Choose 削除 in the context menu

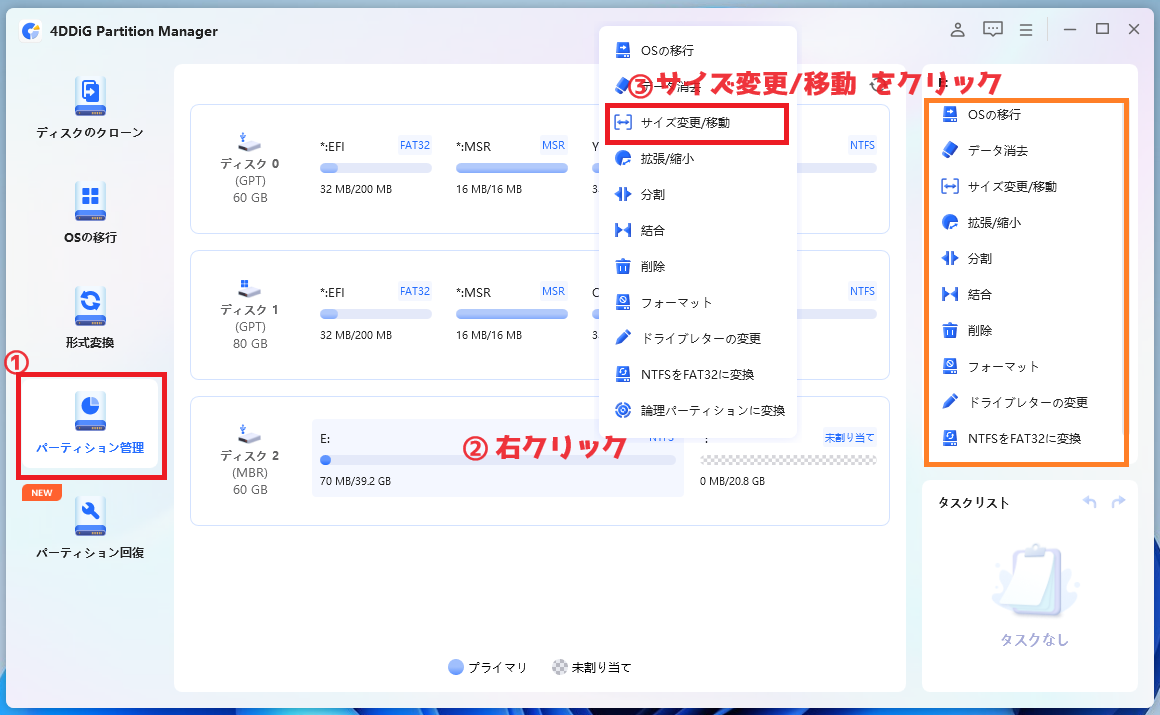(x=698, y=266)
